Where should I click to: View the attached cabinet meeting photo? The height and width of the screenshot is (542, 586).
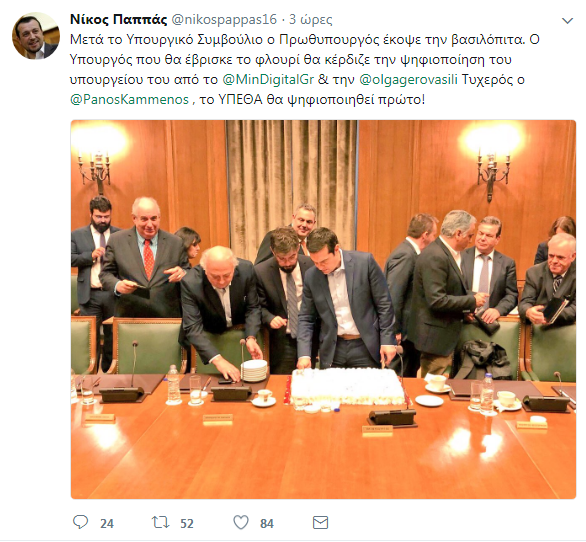tap(323, 309)
